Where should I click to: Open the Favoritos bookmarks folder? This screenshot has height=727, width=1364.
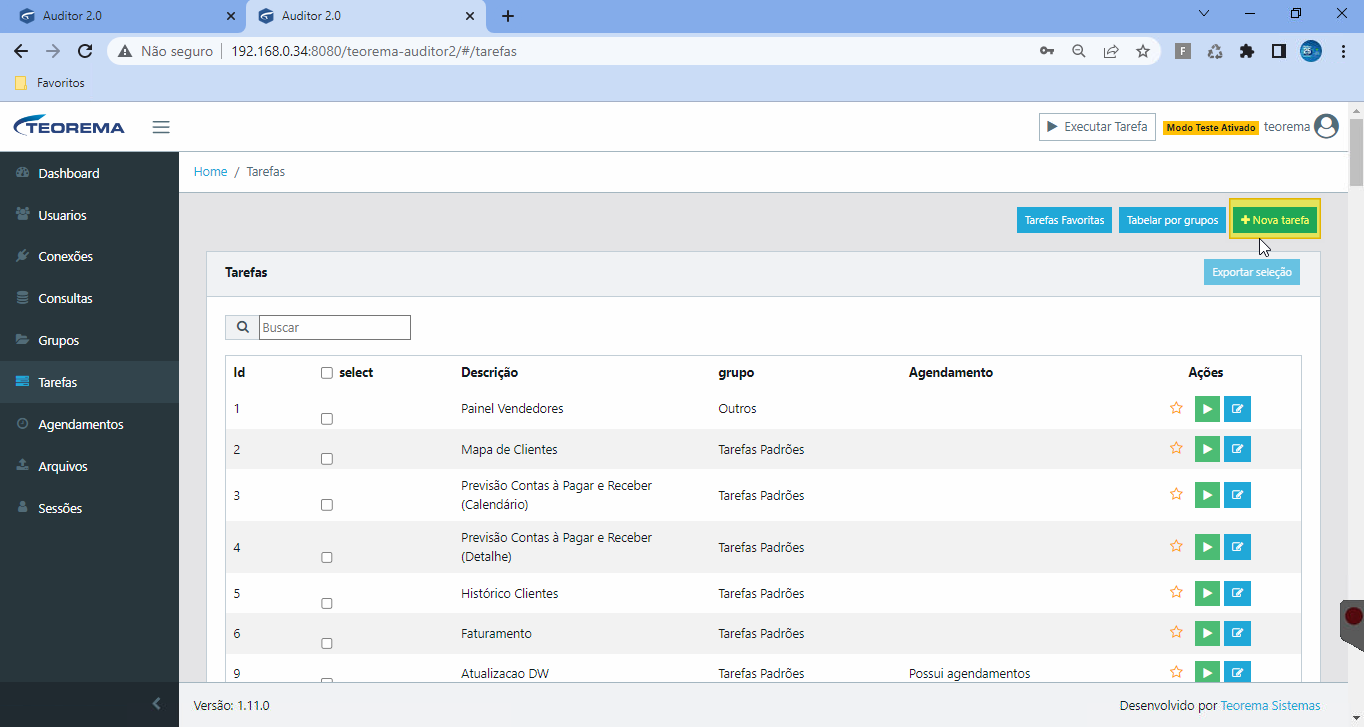pos(50,83)
